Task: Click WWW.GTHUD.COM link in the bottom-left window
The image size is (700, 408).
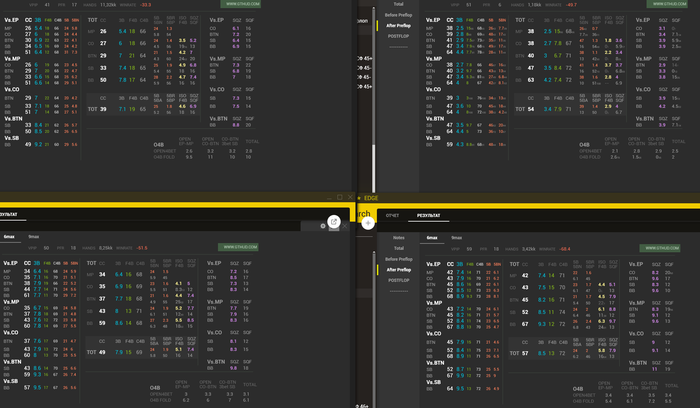Action: coord(238,247)
